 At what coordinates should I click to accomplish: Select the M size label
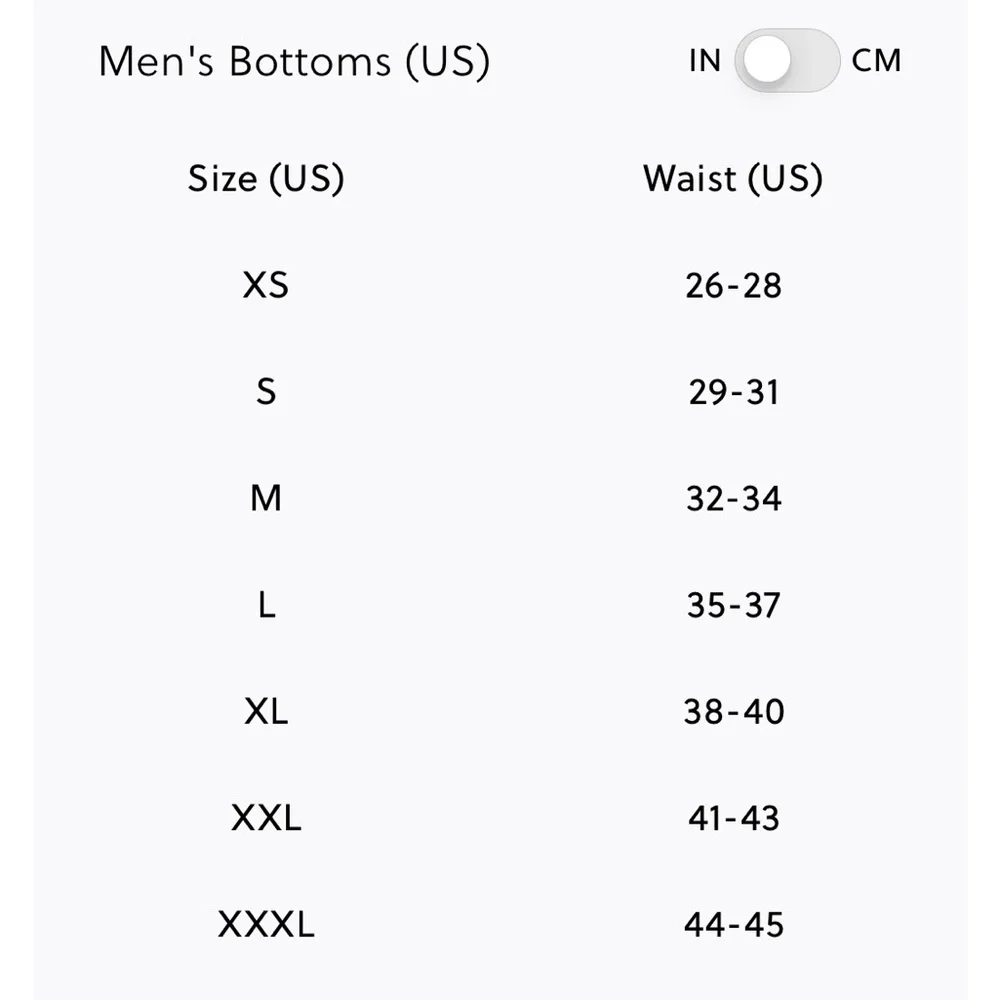point(266,498)
